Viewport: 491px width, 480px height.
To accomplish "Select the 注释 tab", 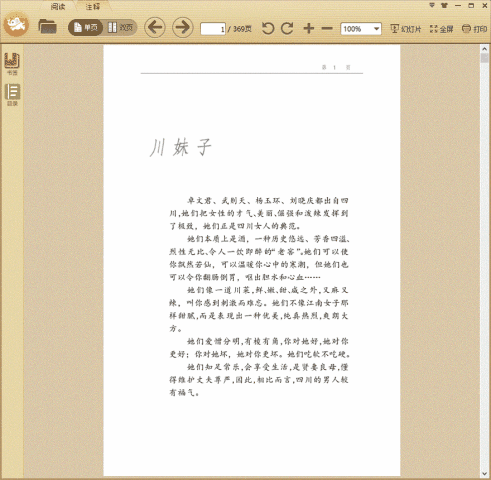I will coord(93,6).
